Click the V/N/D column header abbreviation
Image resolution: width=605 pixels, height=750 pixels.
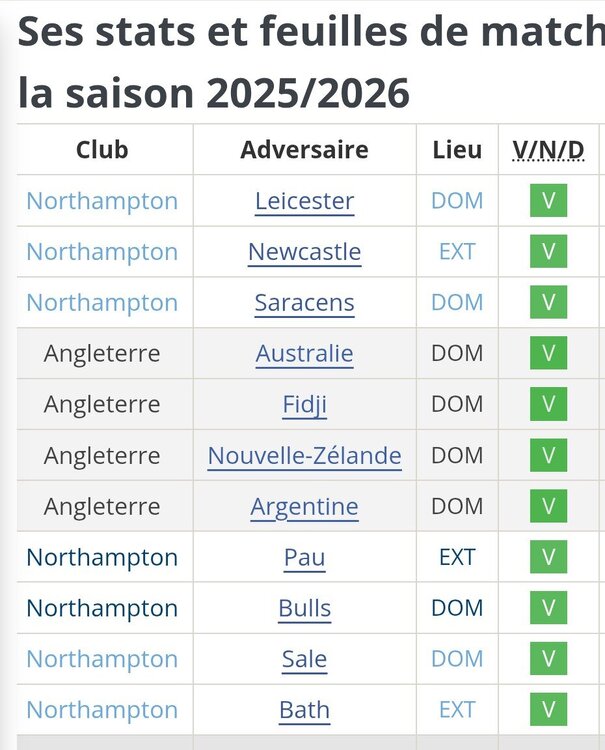point(548,150)
